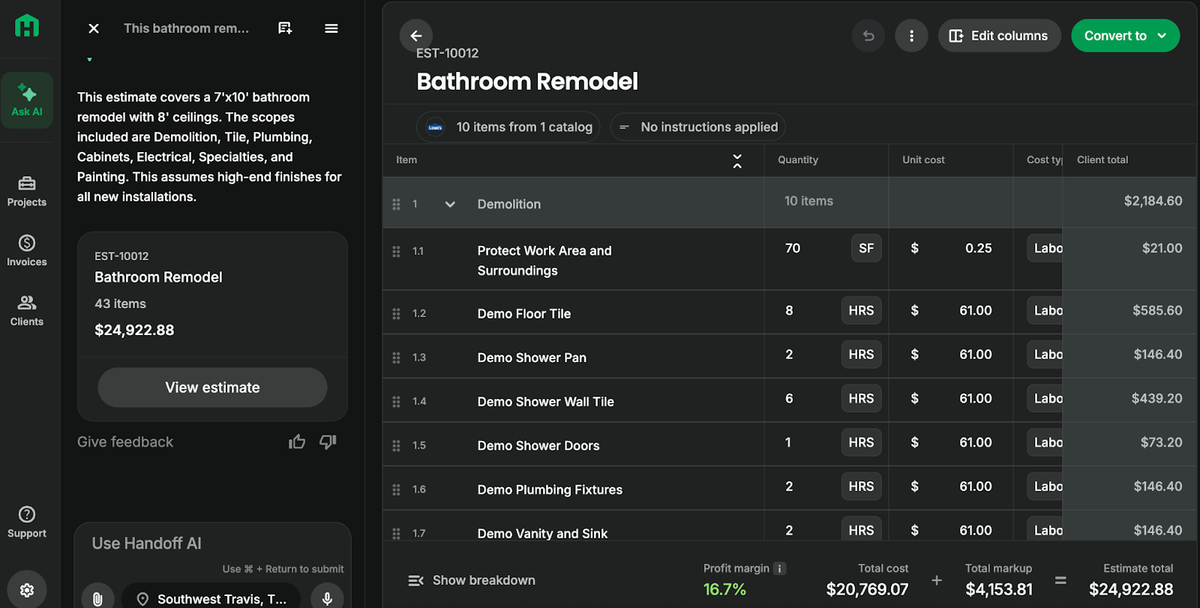Go to Invoices in the sidebar
1200x608 pixels.
pos(27,250)
